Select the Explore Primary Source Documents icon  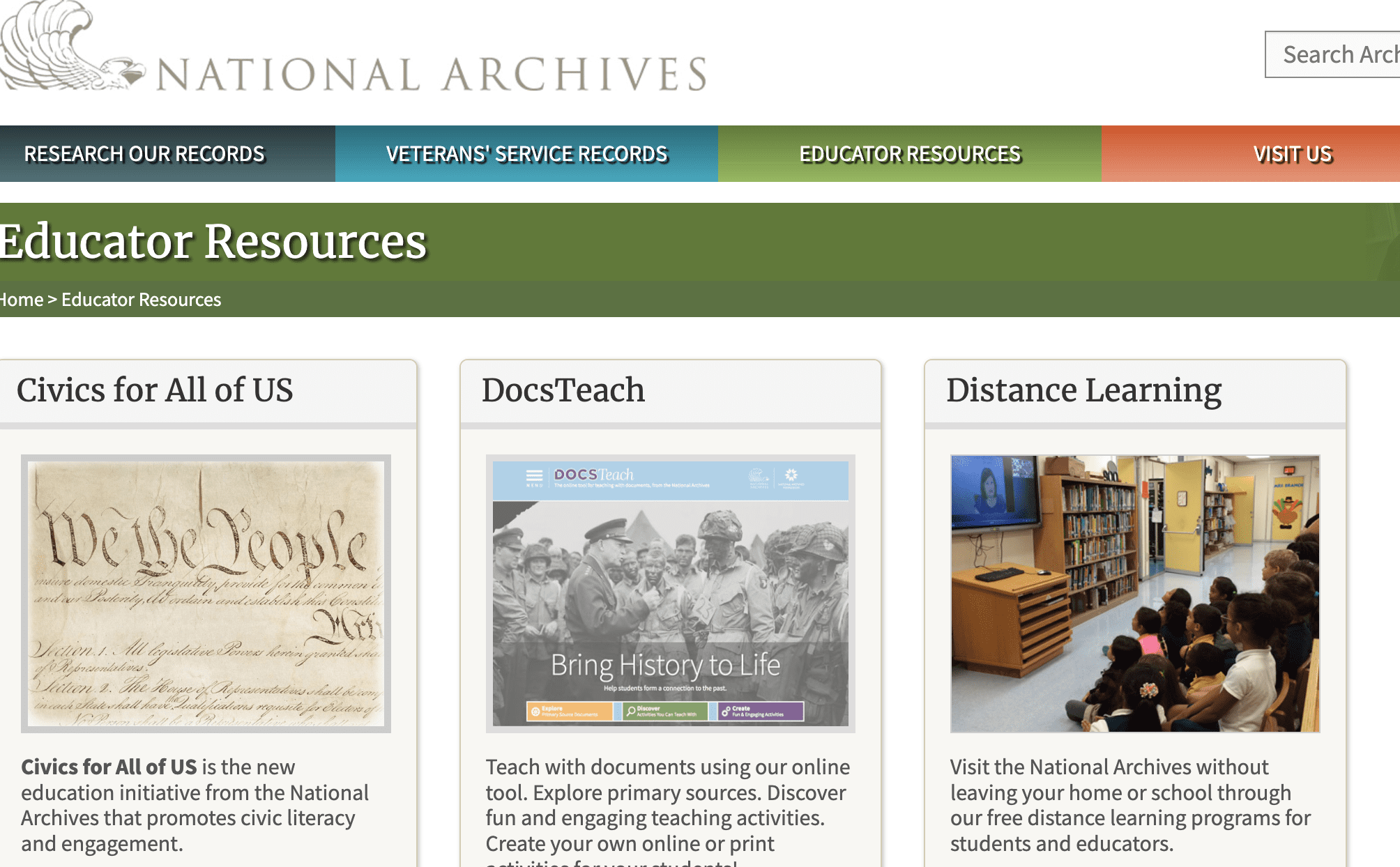(x=534, y=712)
